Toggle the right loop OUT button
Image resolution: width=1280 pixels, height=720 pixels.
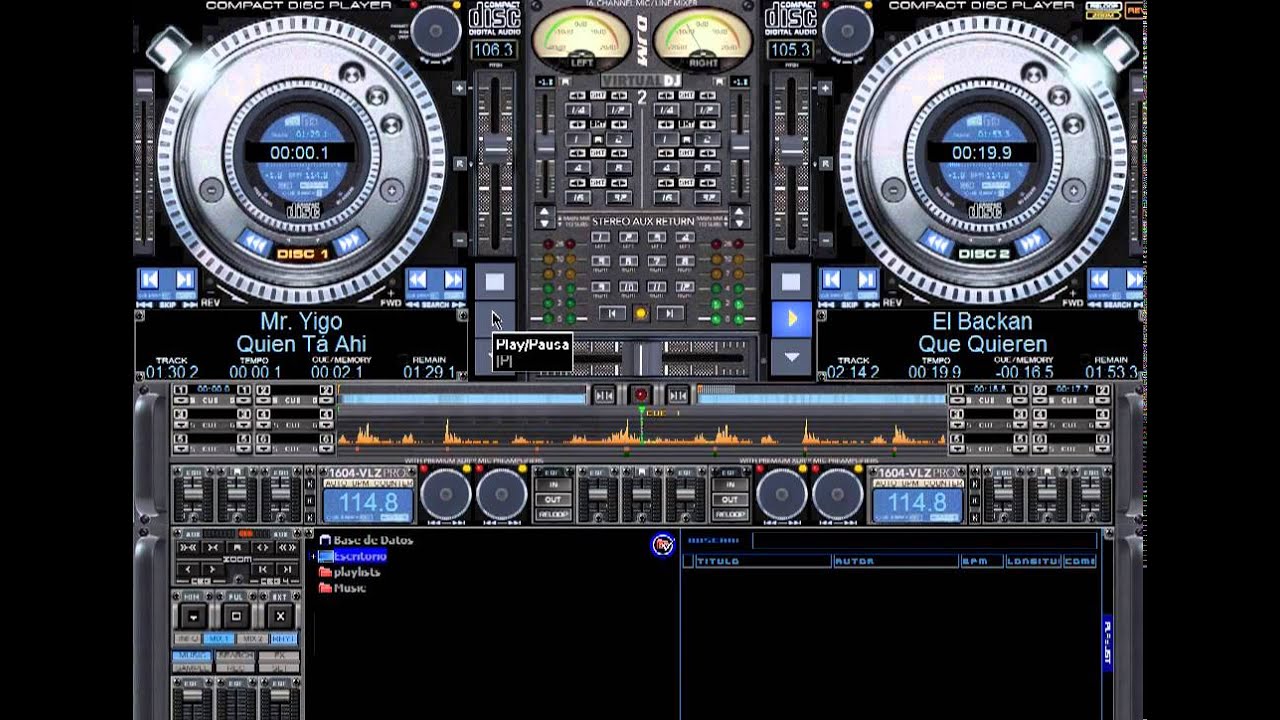click(729, 500)
